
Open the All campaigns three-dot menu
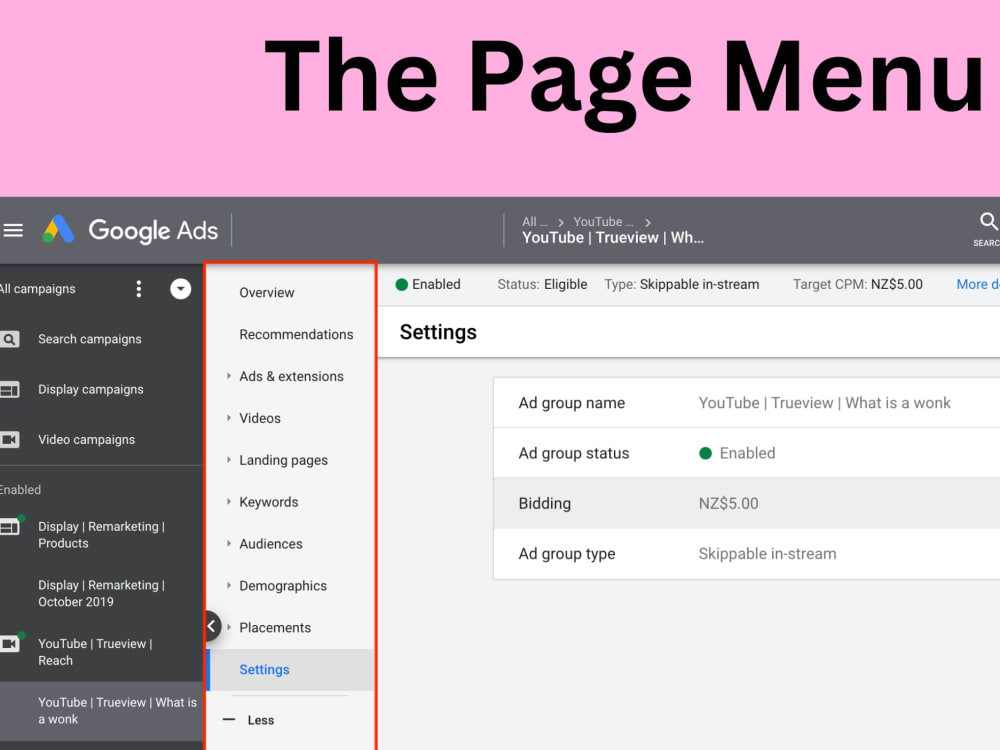click(138, 289)
